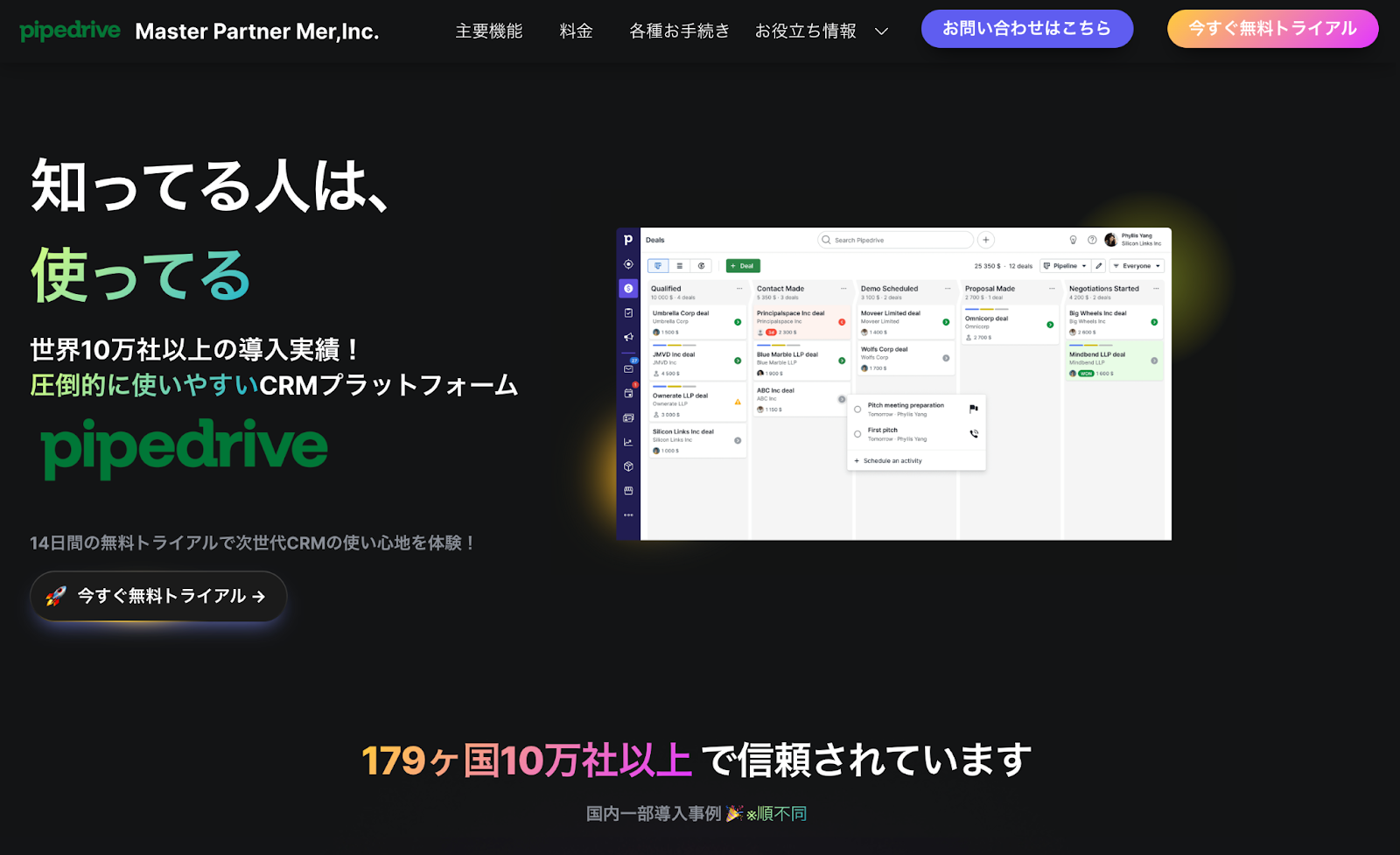Screen dimensions: 1400x855
Task: Click the お問い合わせはこちら button
Action: [1027, 29]
